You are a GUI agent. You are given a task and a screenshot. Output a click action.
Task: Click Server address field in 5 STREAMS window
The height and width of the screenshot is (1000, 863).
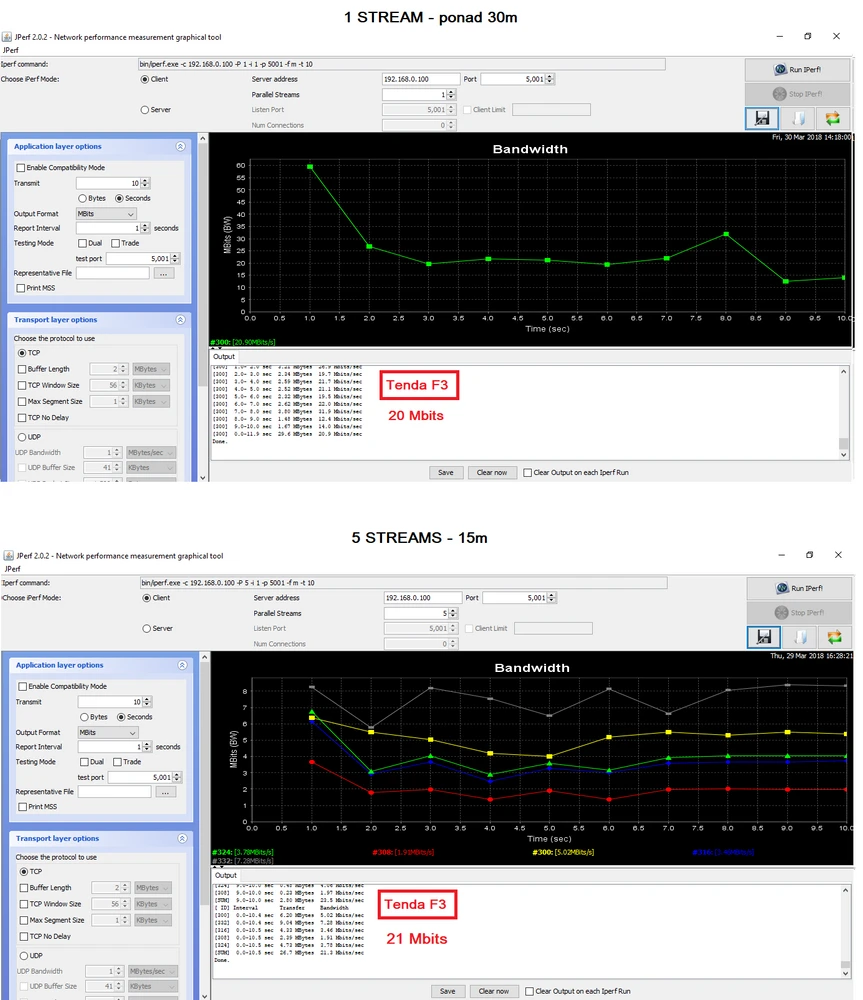(423, 598)
